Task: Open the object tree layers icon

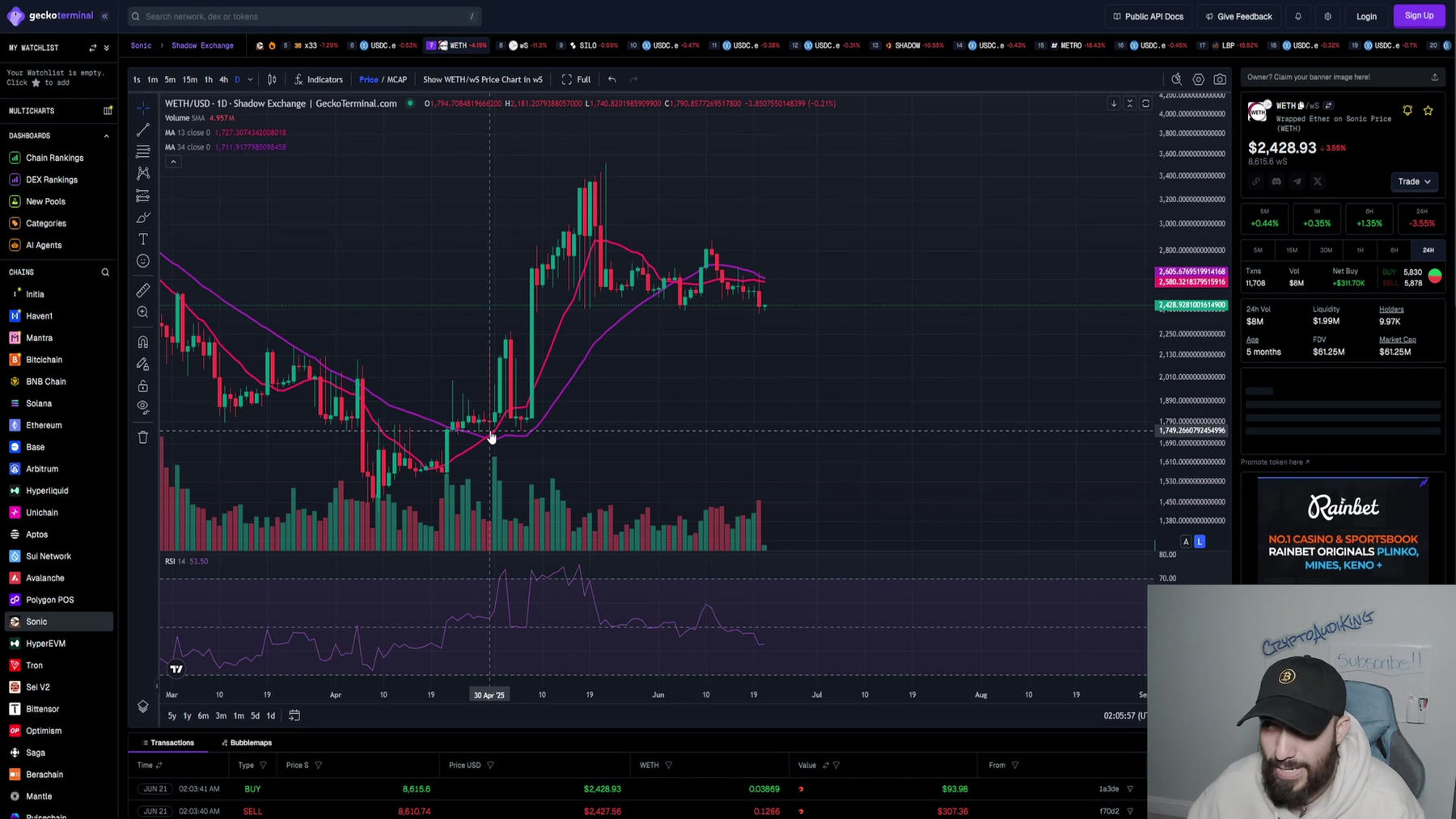Action: (x=142, y=707)
